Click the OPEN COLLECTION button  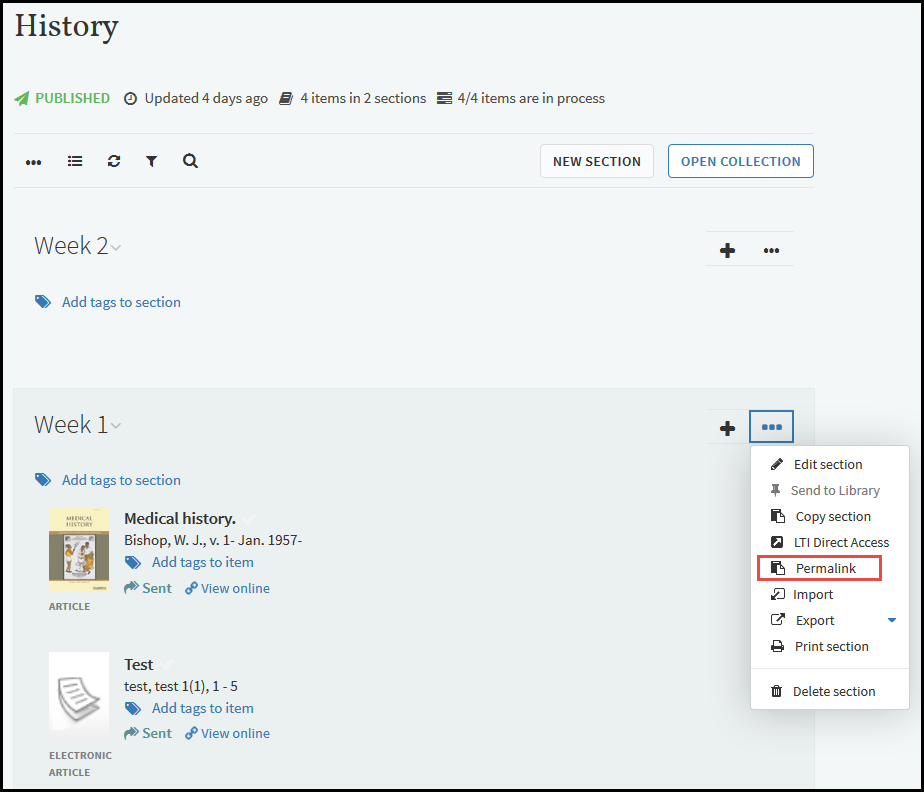coord(740,161)
